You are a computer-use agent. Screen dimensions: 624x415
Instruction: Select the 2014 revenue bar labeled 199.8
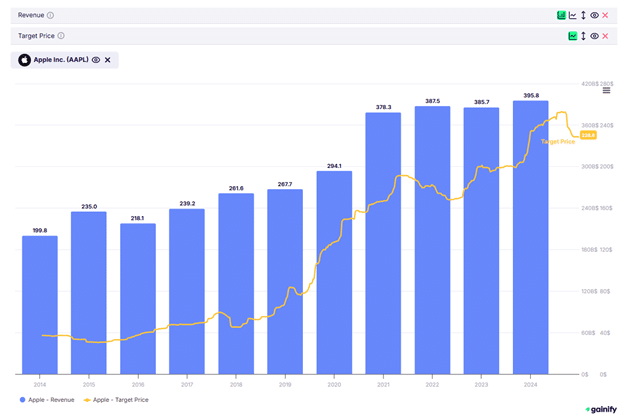coord(40,305)
